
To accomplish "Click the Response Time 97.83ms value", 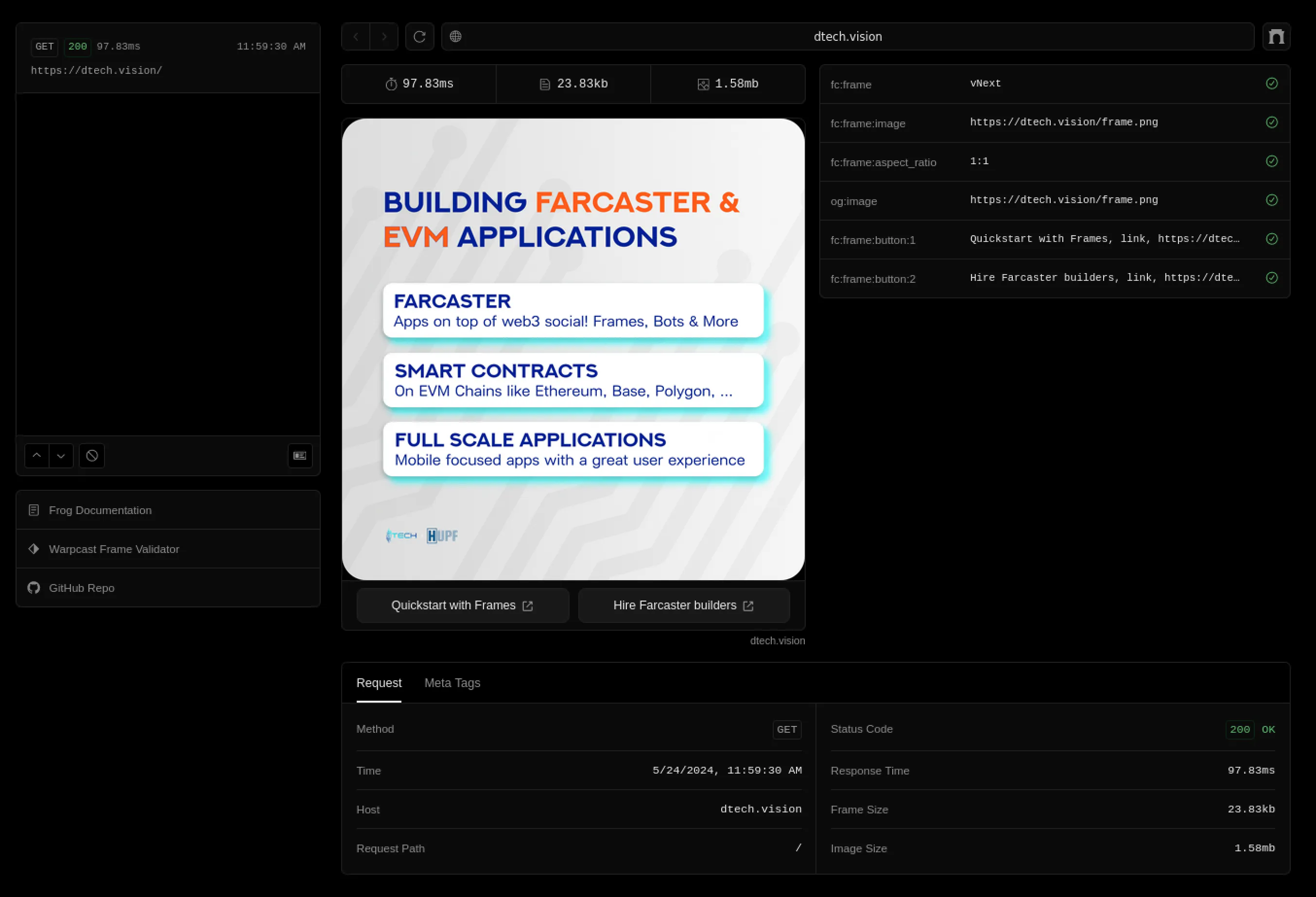I will (1251, 771).
